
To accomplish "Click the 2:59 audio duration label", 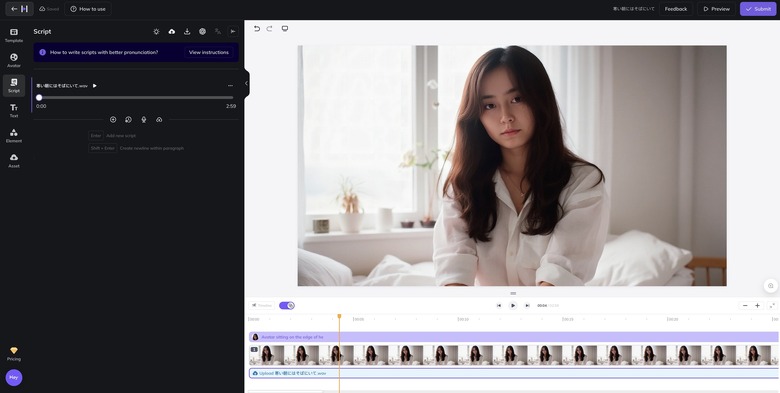I will 231,106.
